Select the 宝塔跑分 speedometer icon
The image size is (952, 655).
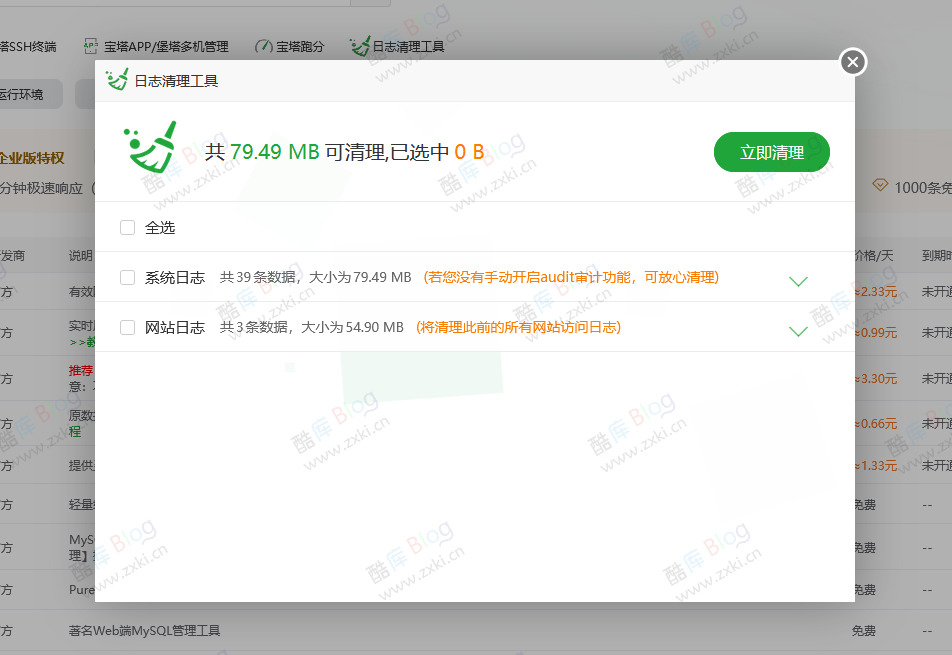click(x=264, y=45)
